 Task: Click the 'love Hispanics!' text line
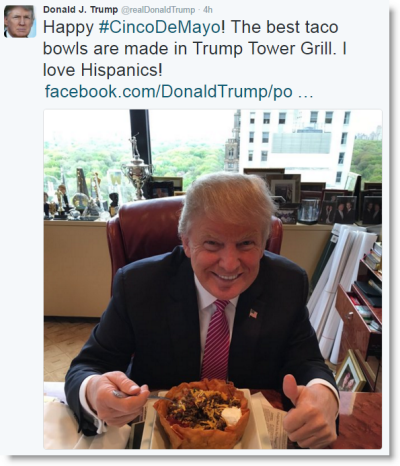tap(103, 70)
